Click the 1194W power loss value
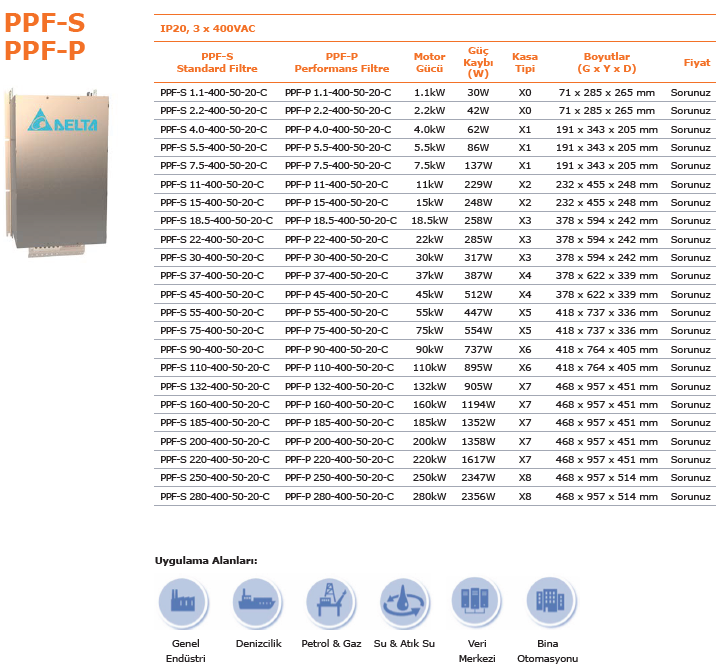 (x=478, y=404)
